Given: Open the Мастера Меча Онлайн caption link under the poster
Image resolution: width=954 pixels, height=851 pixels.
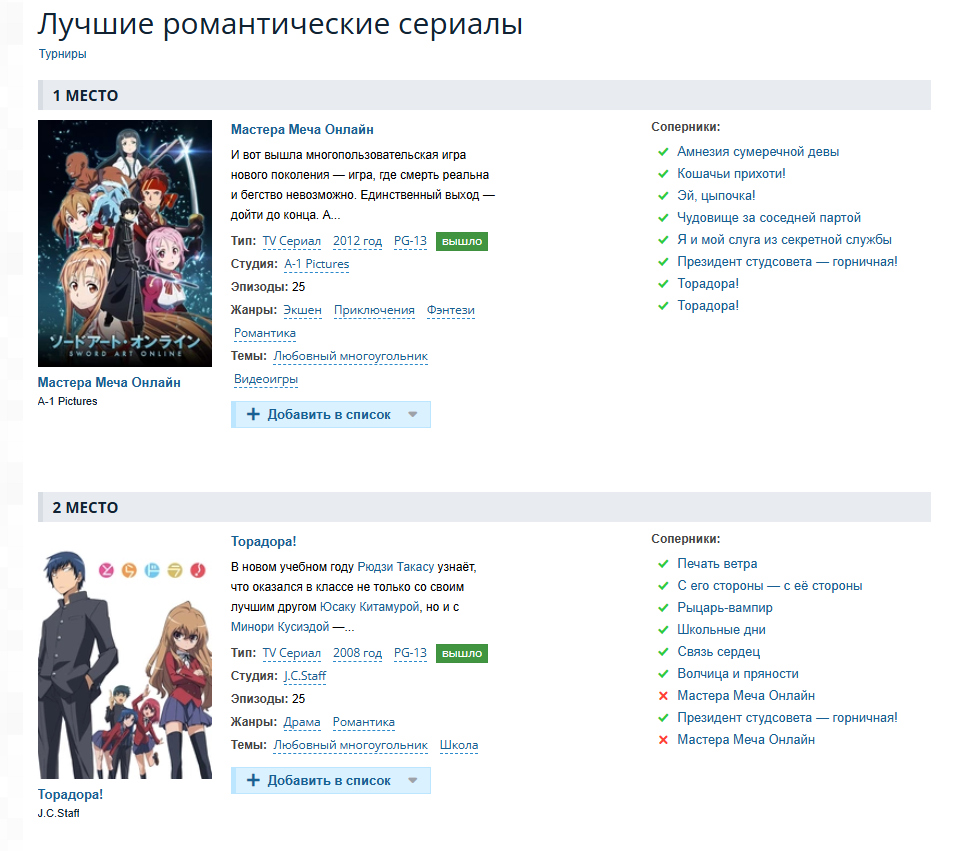Looking at the screenshot, I should 109,383.
